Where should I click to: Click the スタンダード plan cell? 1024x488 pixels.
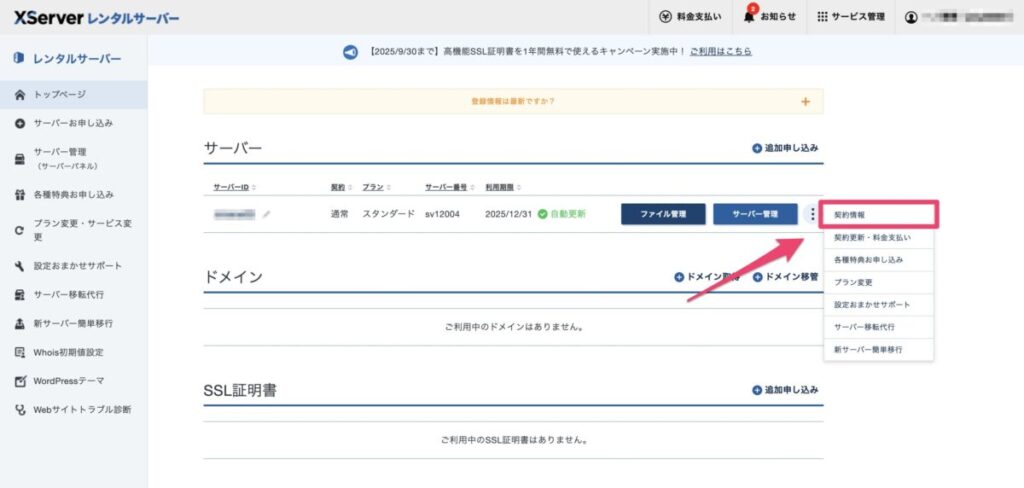pyautogui.click(x=389, y=214)
